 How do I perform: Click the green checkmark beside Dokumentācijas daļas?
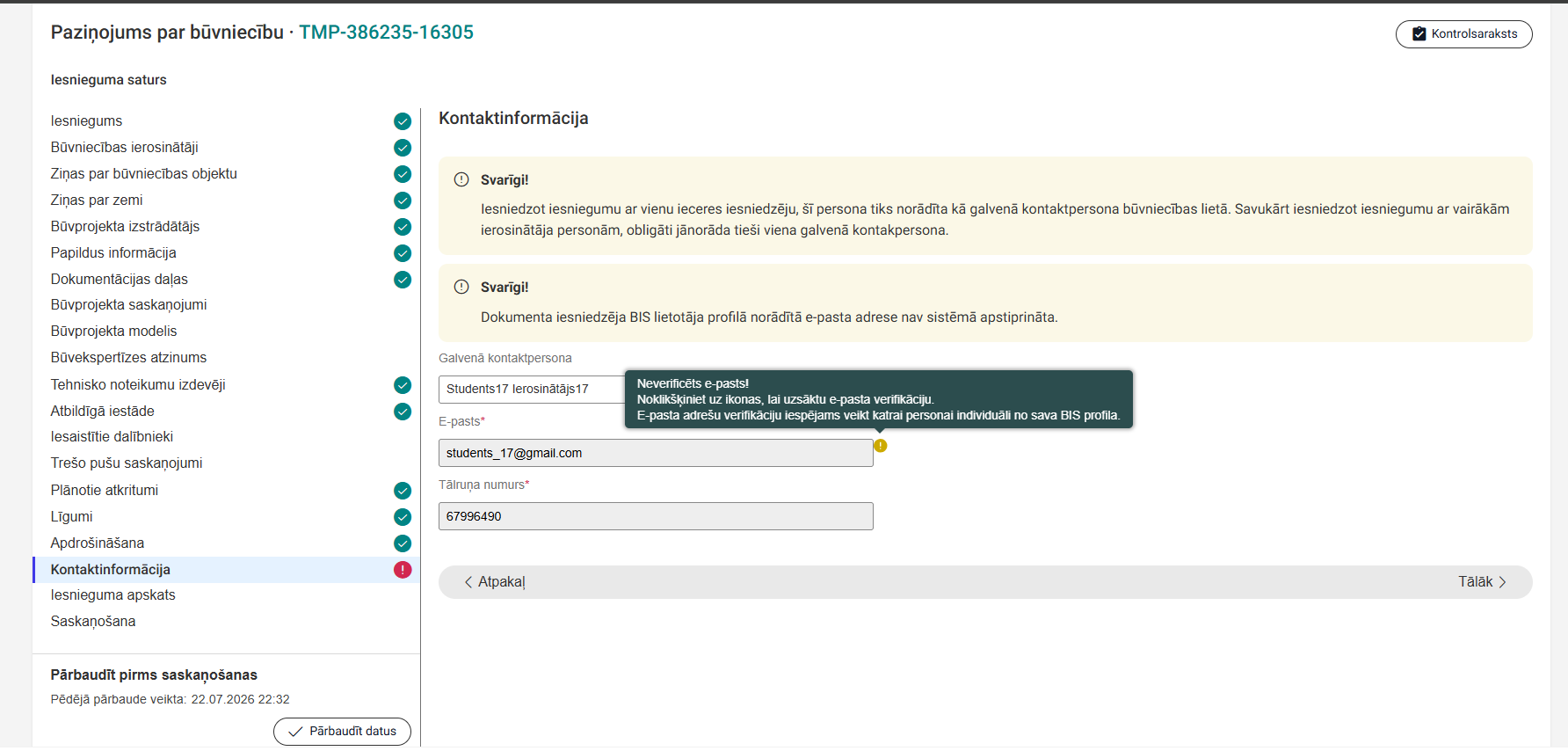tap(403, 280)
